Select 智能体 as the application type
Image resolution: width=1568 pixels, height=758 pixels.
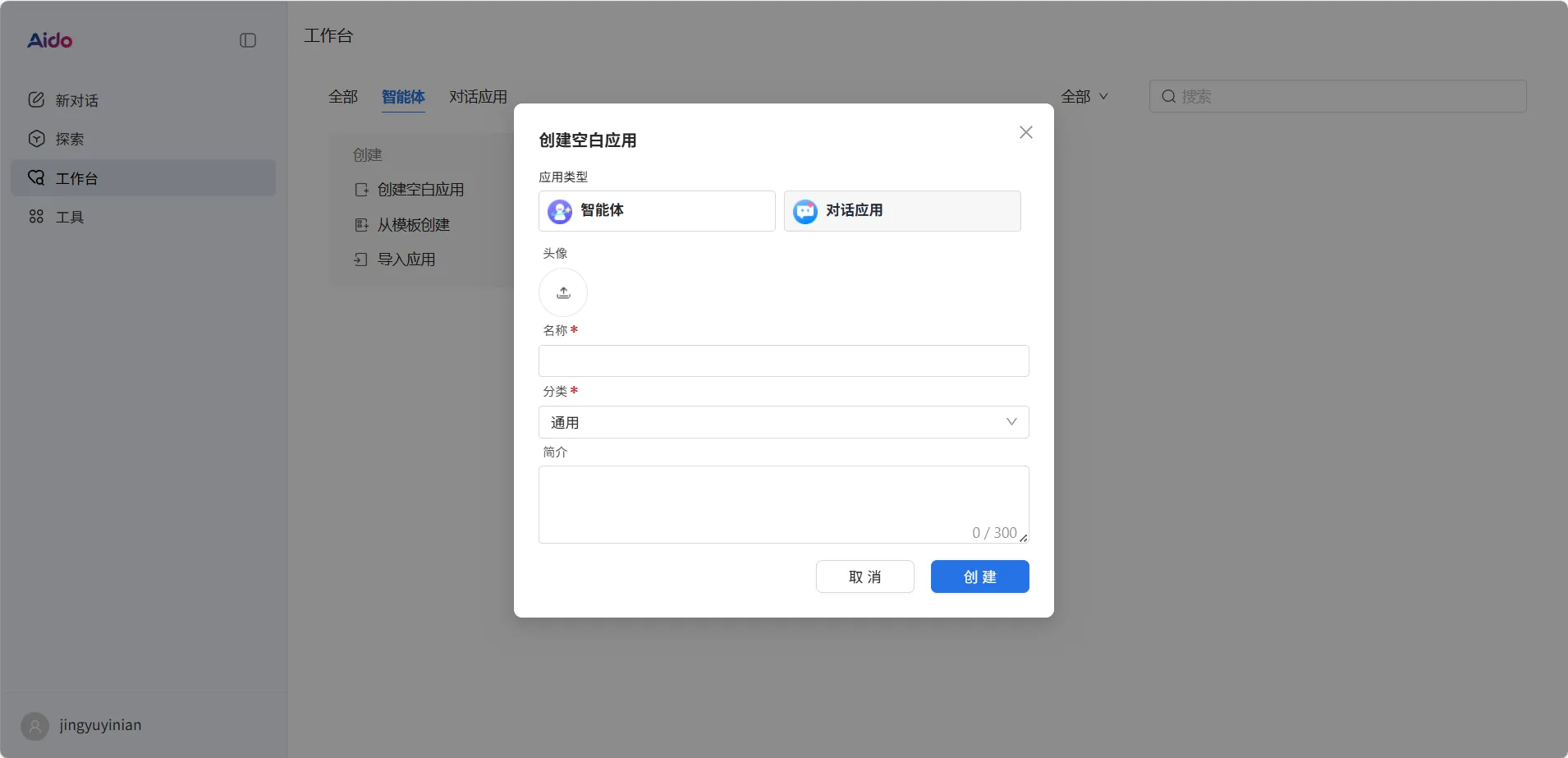pos(656,211)
